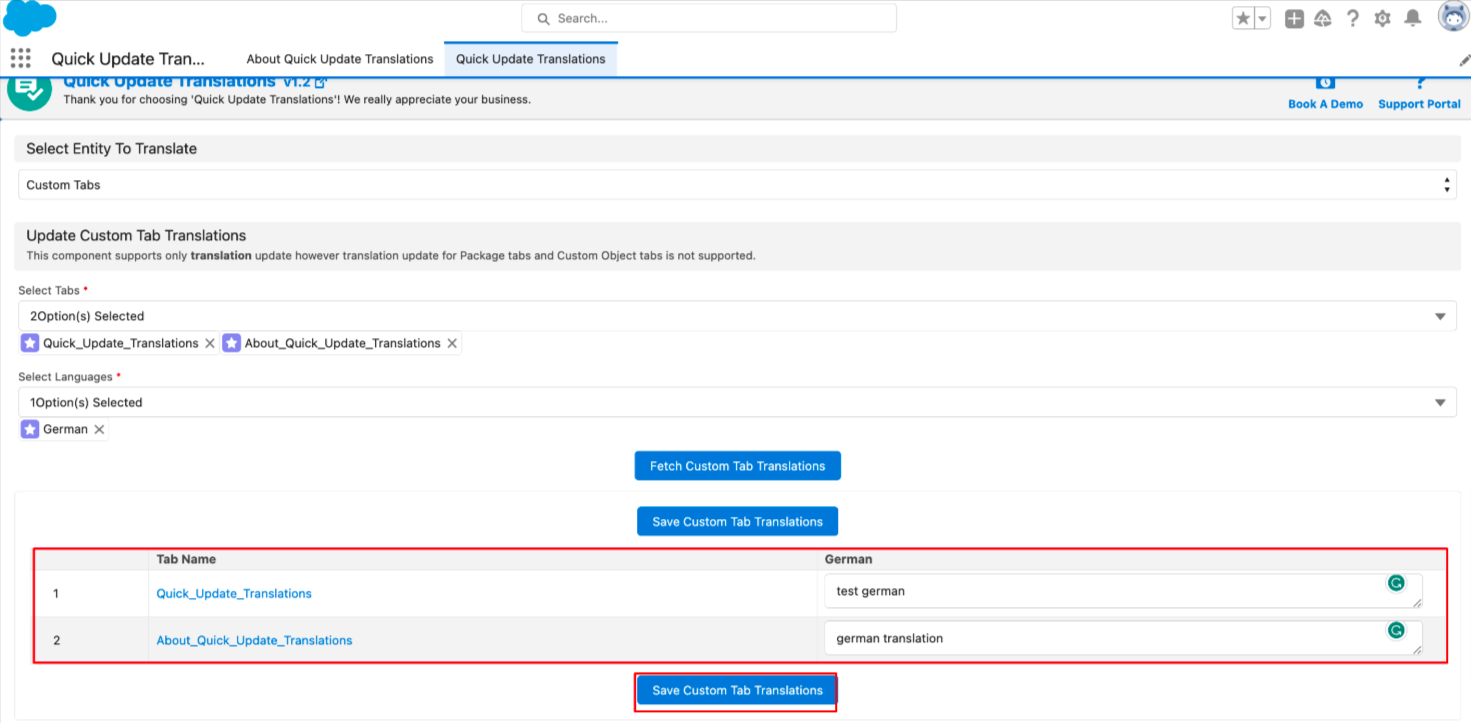Switch to About Quick Update Translations tab

pyautogui.click(x=340, y=59)
